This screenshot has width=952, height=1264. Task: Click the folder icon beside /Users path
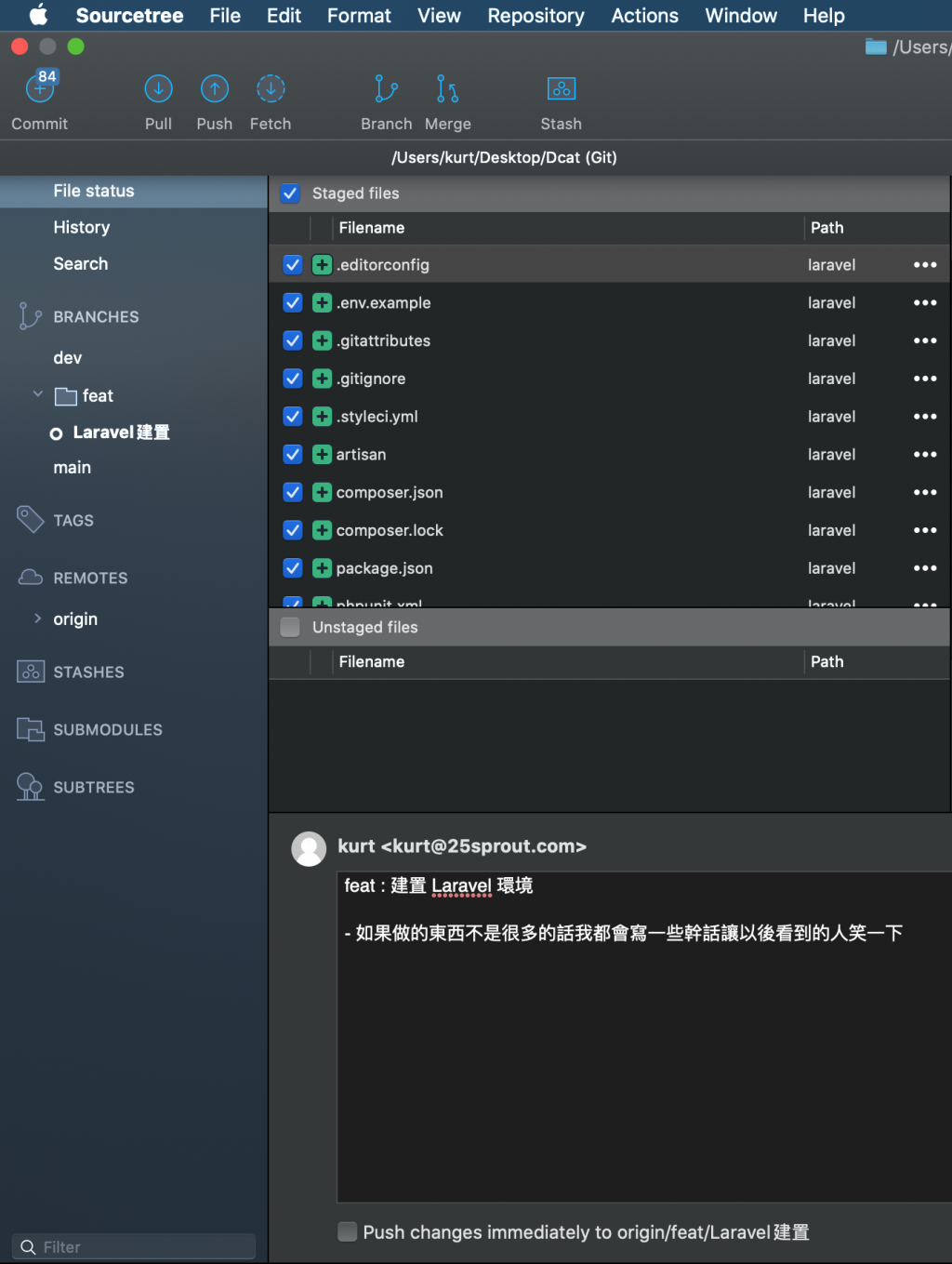point(876,47)
